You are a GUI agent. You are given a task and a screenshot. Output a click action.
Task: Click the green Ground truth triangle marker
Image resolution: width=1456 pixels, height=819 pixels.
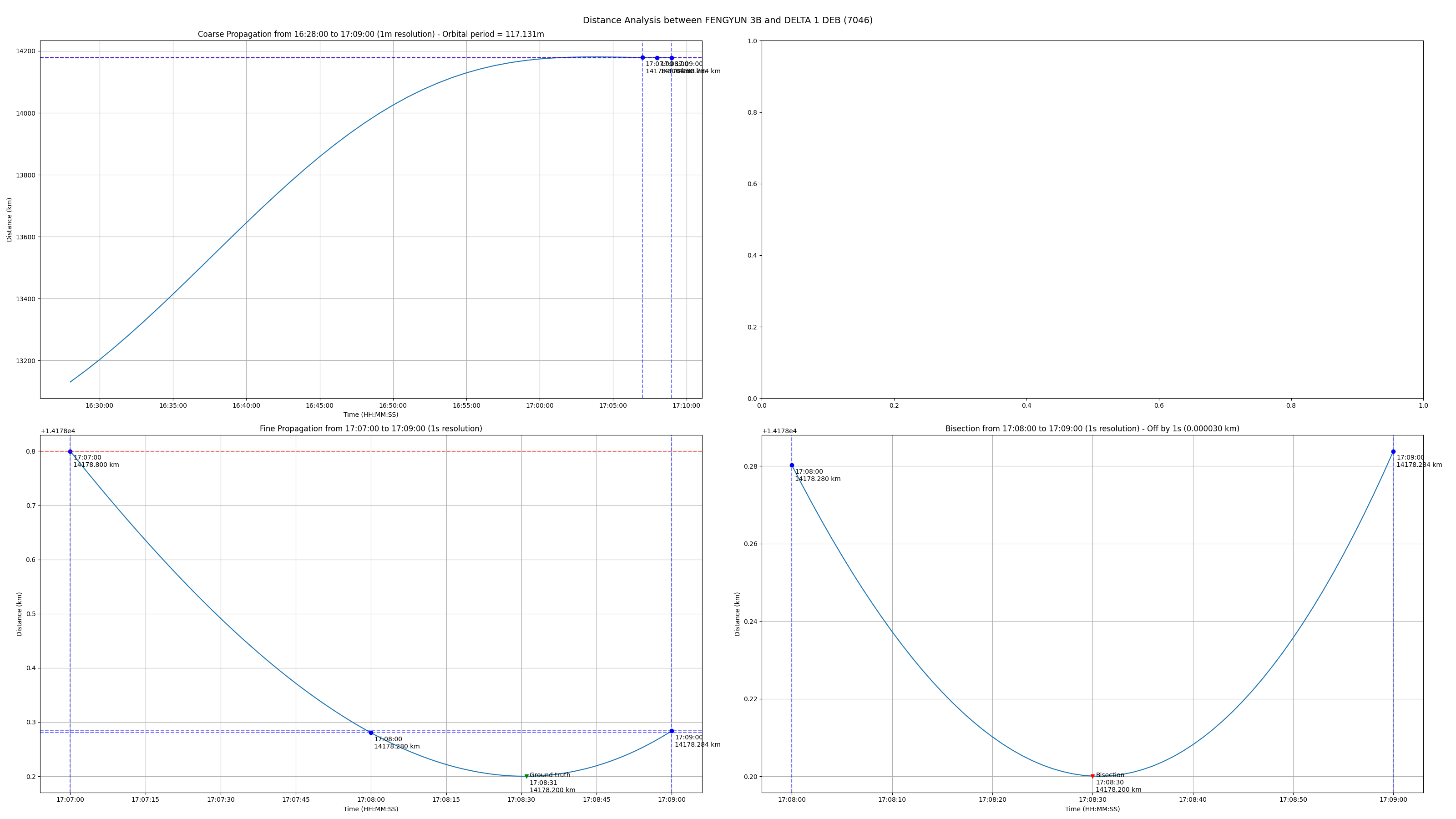[x=526, y=776]
